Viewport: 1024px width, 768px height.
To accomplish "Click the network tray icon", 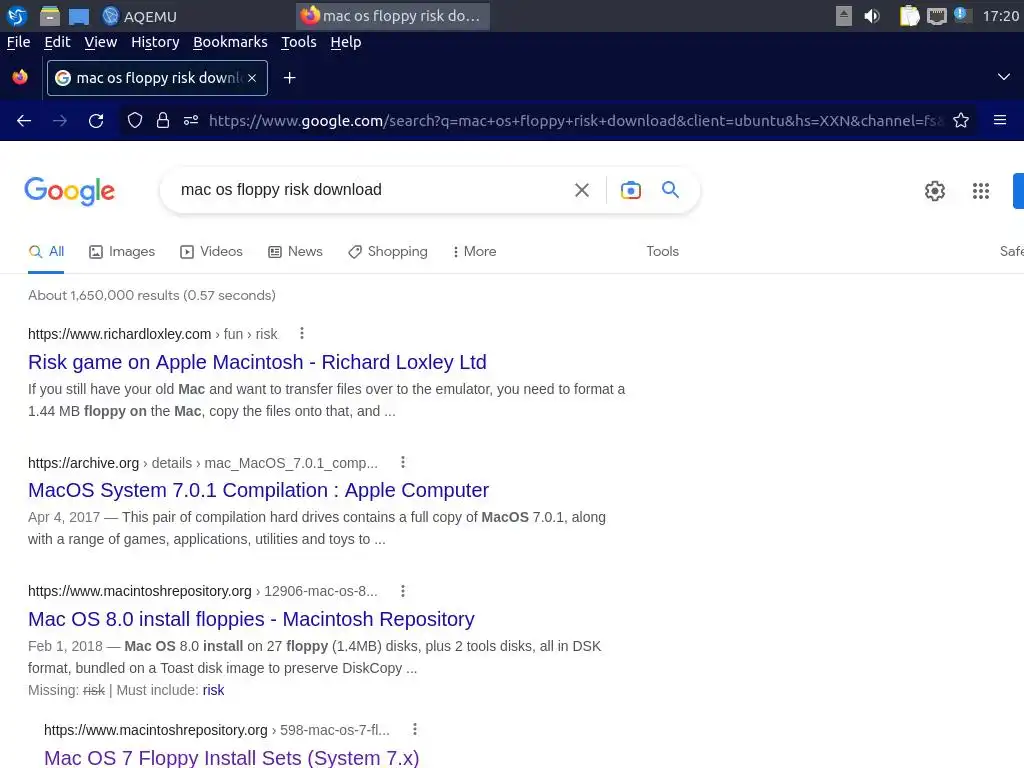I will point(937,16).
